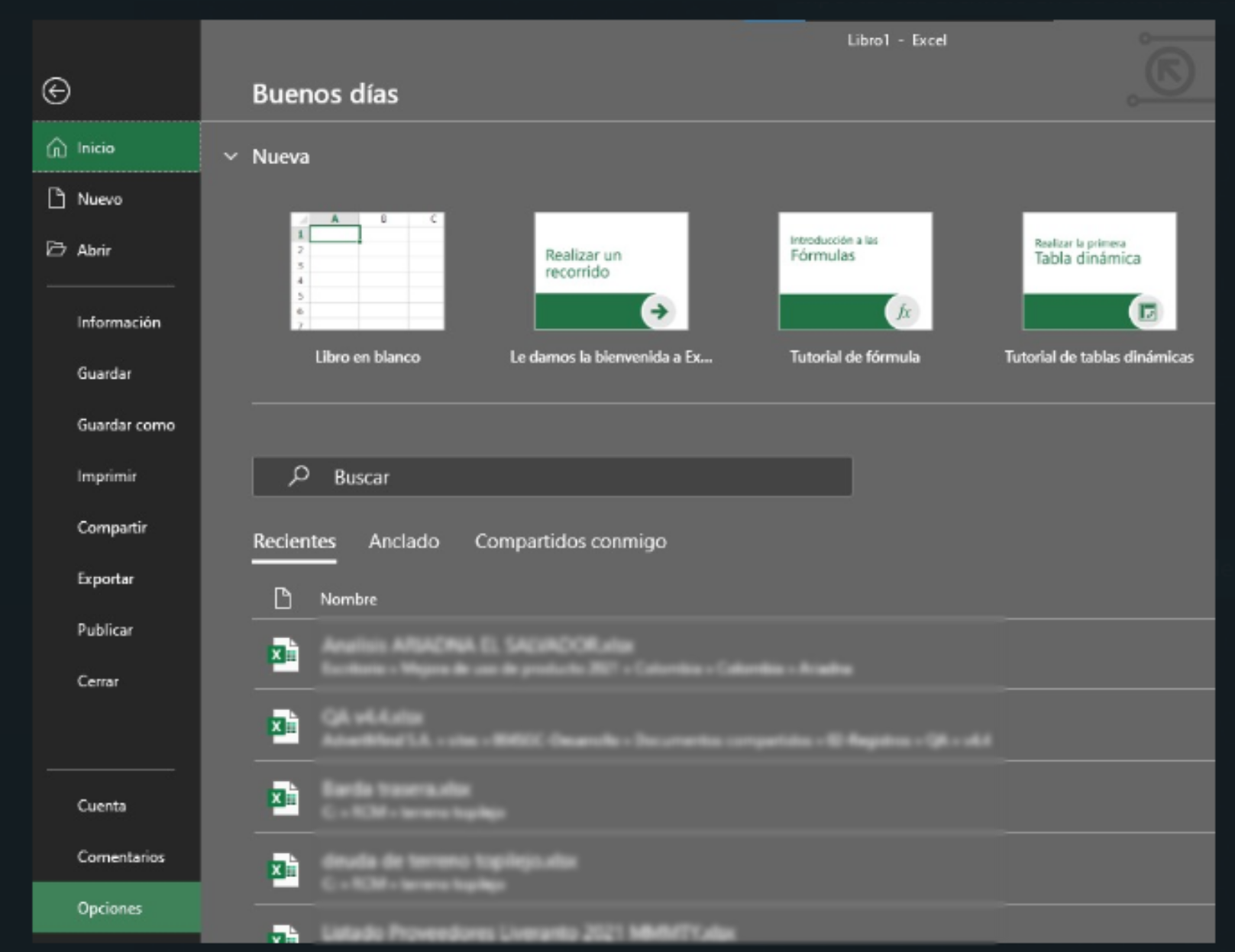The image size is (1235, 952).
Task: Click the Excel icon of the first recent file
Action: [283, 654]
